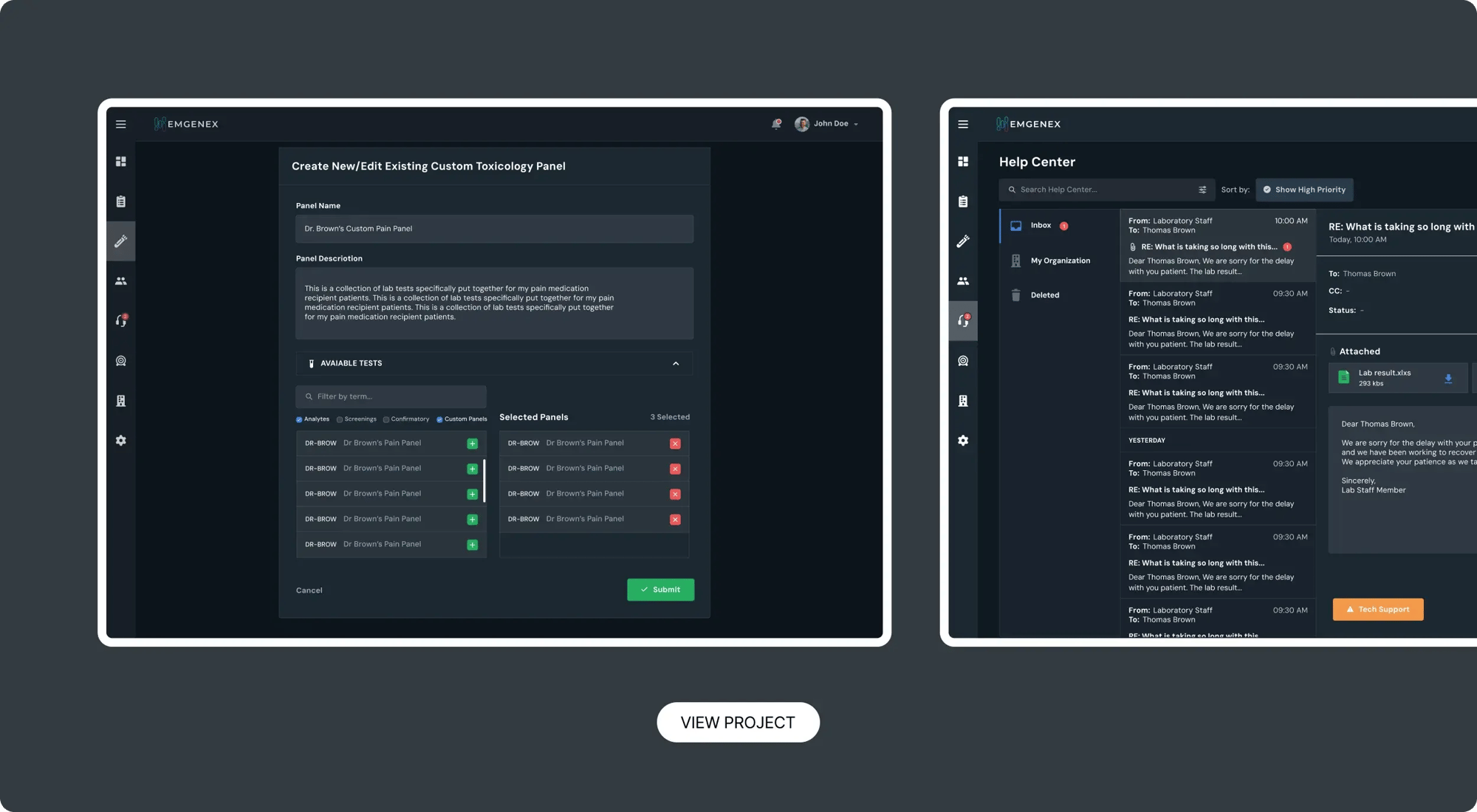Click Analytes filter checkbox in panel builder
1477x812 pixels.
point(298,417)
